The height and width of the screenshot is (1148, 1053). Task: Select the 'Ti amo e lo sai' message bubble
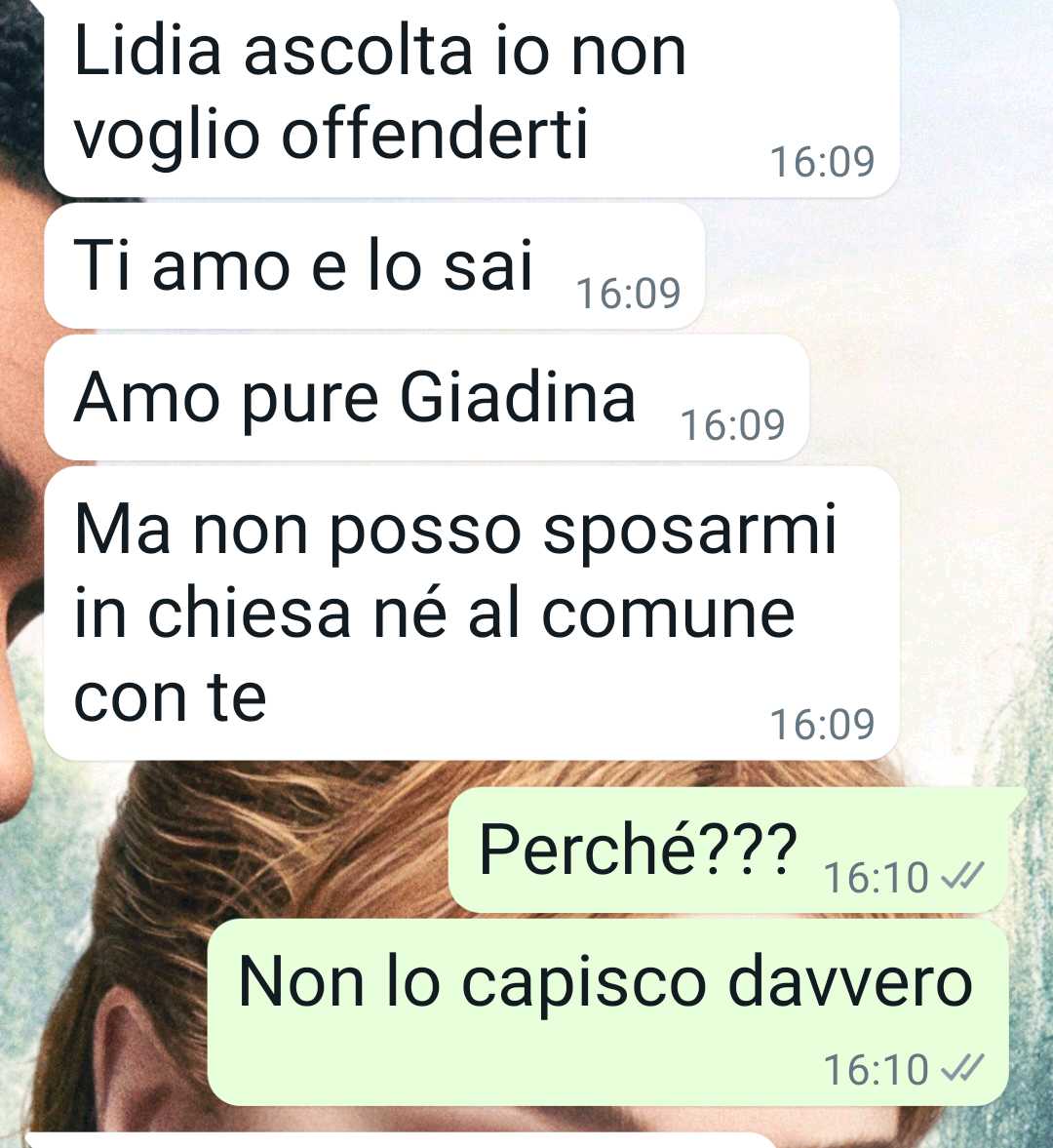coord(374,266)
